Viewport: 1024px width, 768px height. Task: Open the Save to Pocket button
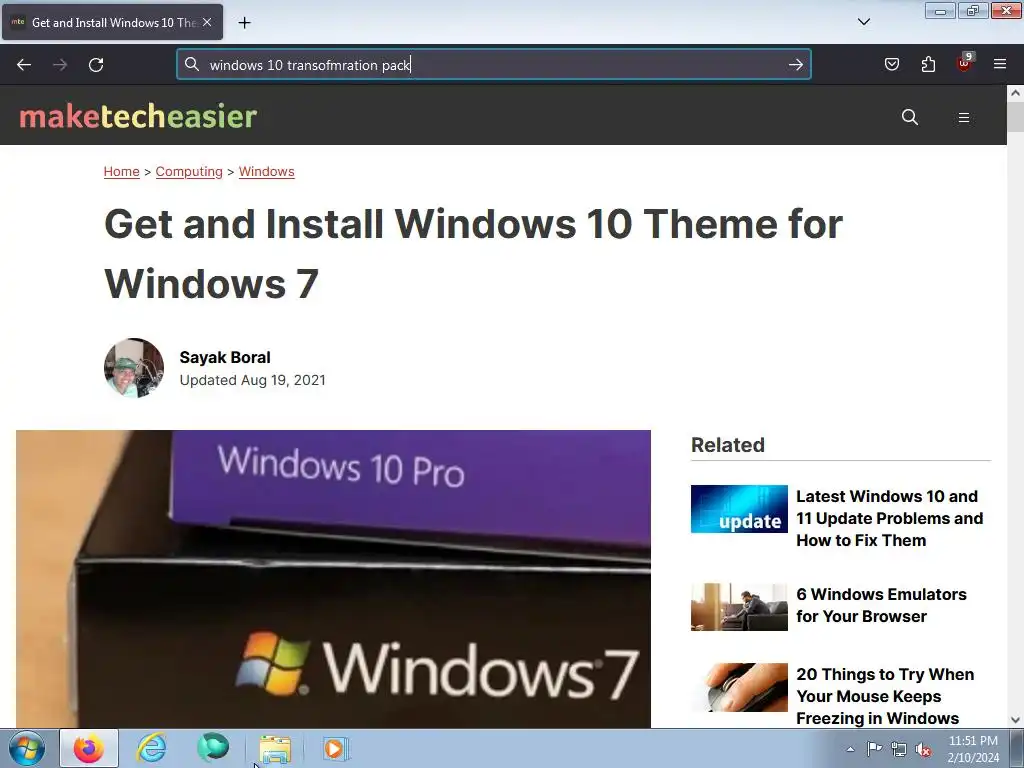(x=891, y=64)
